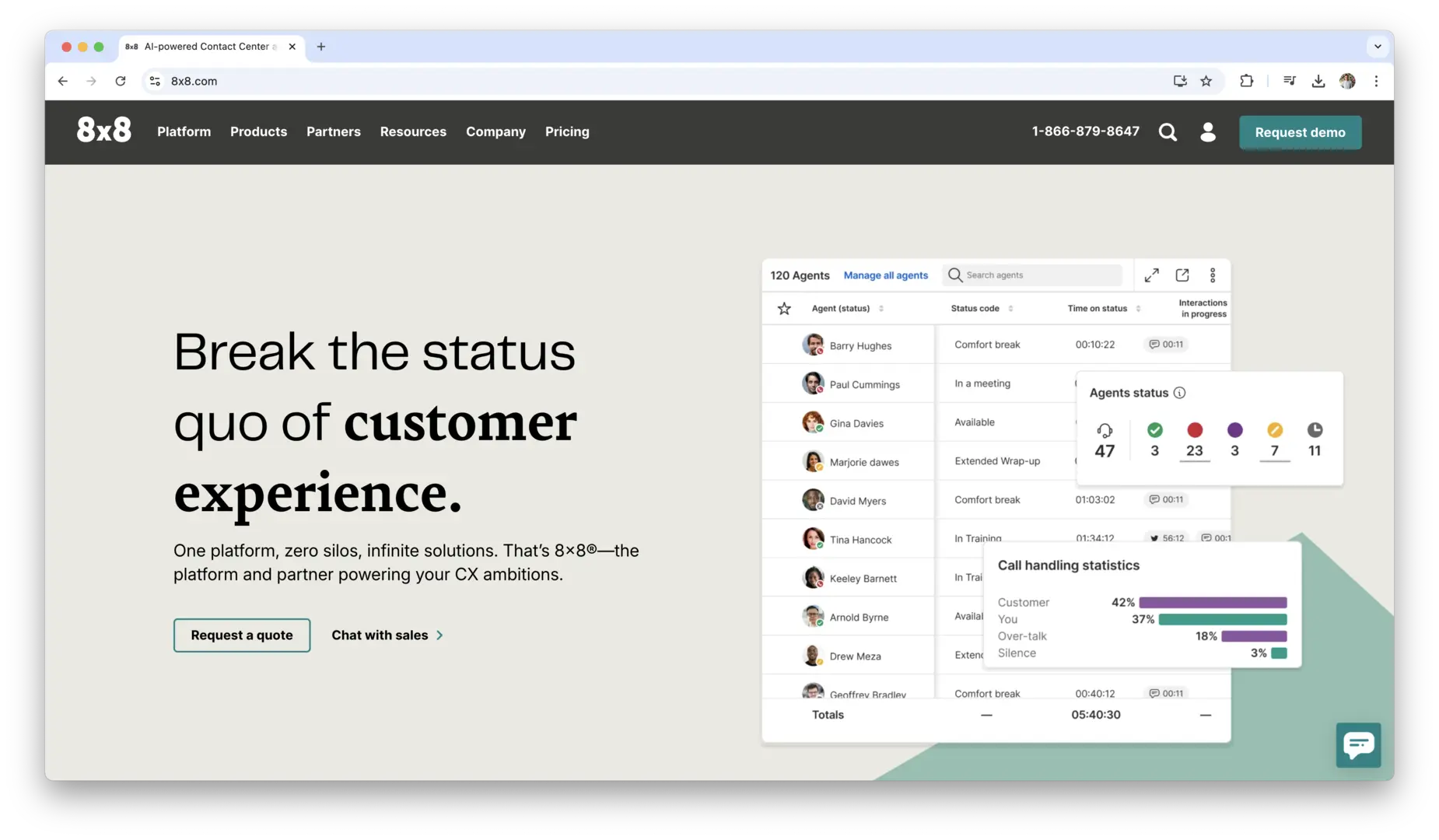Open the Company menu
This screenshot has width=1439, height=840.
(495, 132)
